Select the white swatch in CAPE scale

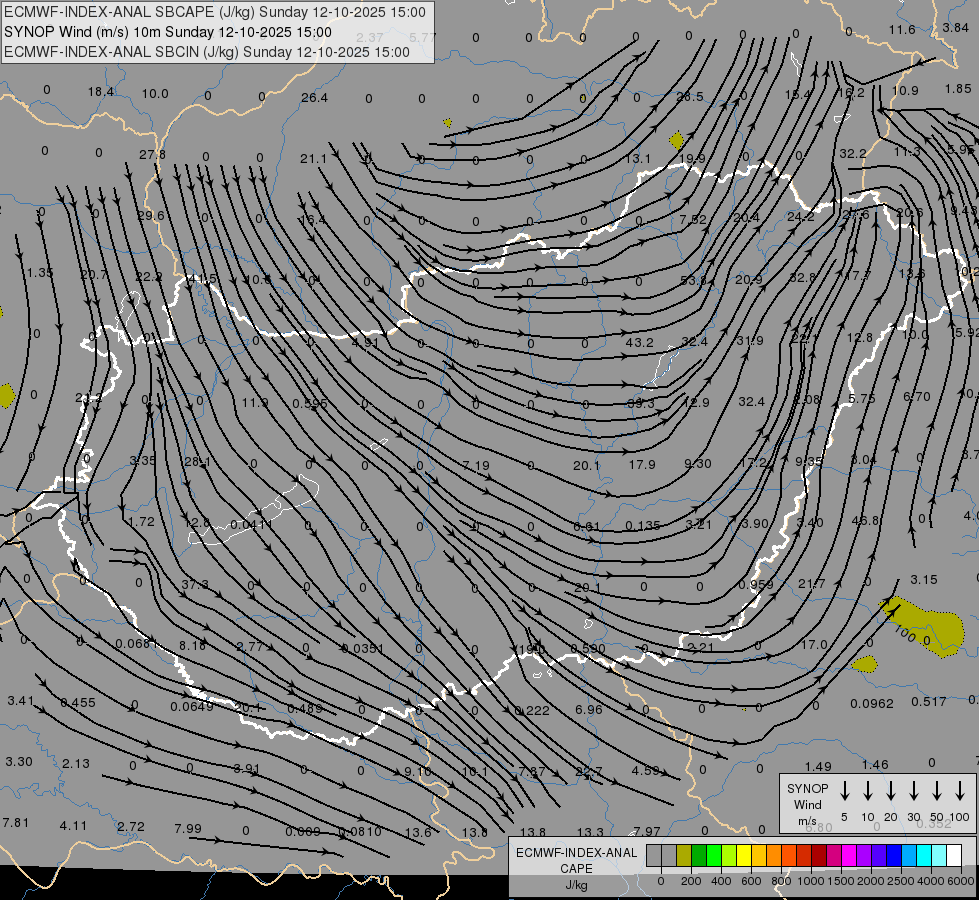(x=953, y=855)
